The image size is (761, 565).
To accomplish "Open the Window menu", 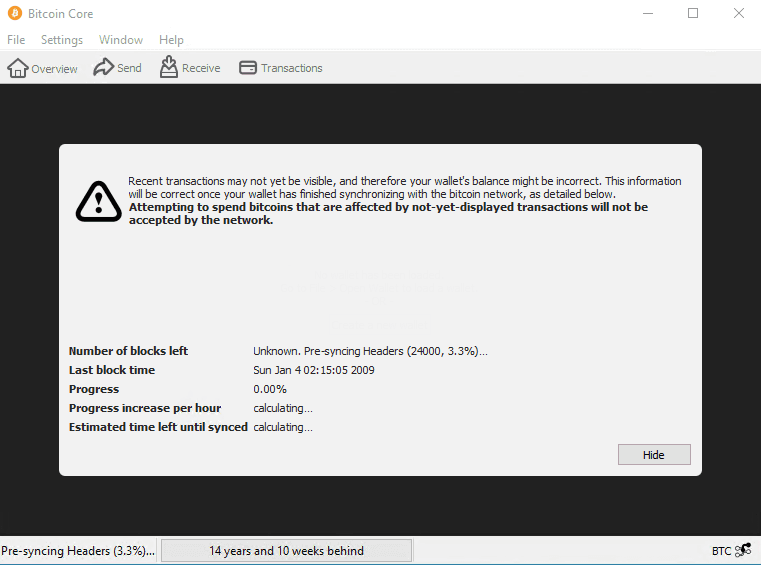I will point(121,40).
